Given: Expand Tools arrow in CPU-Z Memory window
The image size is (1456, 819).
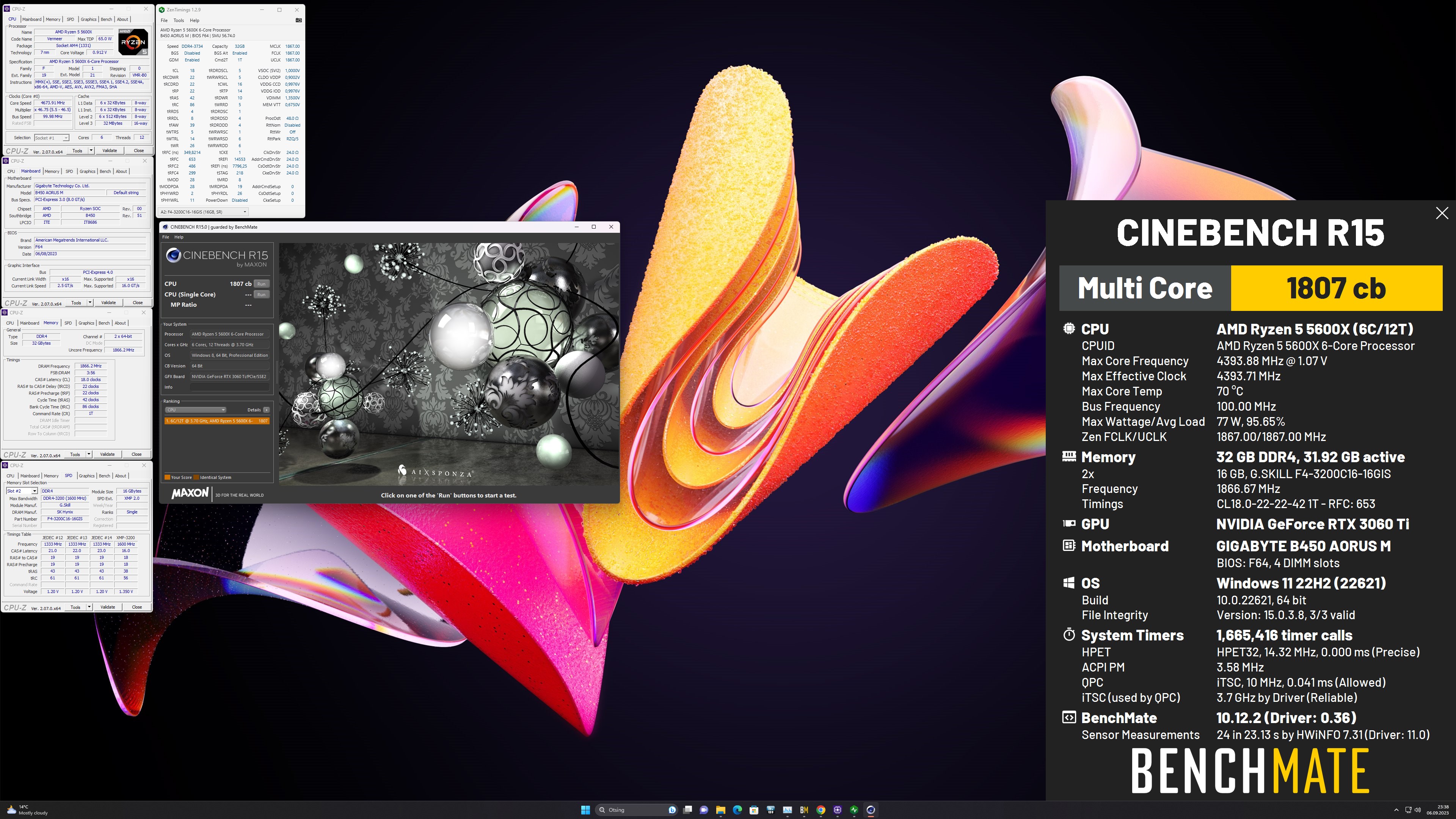Looking at the screenshot, I should pos(89,455).
